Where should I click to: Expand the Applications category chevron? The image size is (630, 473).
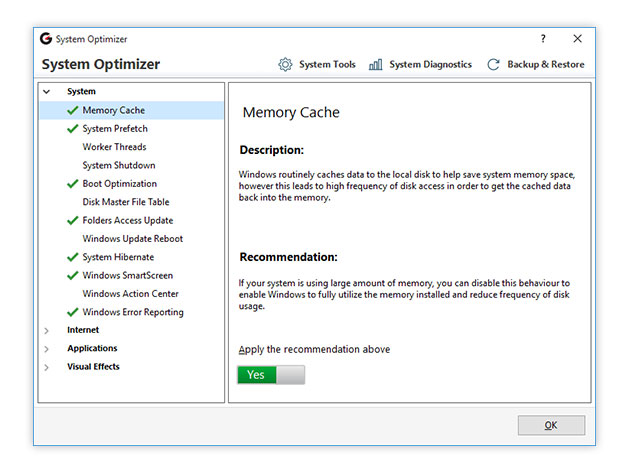coord(47,349)
